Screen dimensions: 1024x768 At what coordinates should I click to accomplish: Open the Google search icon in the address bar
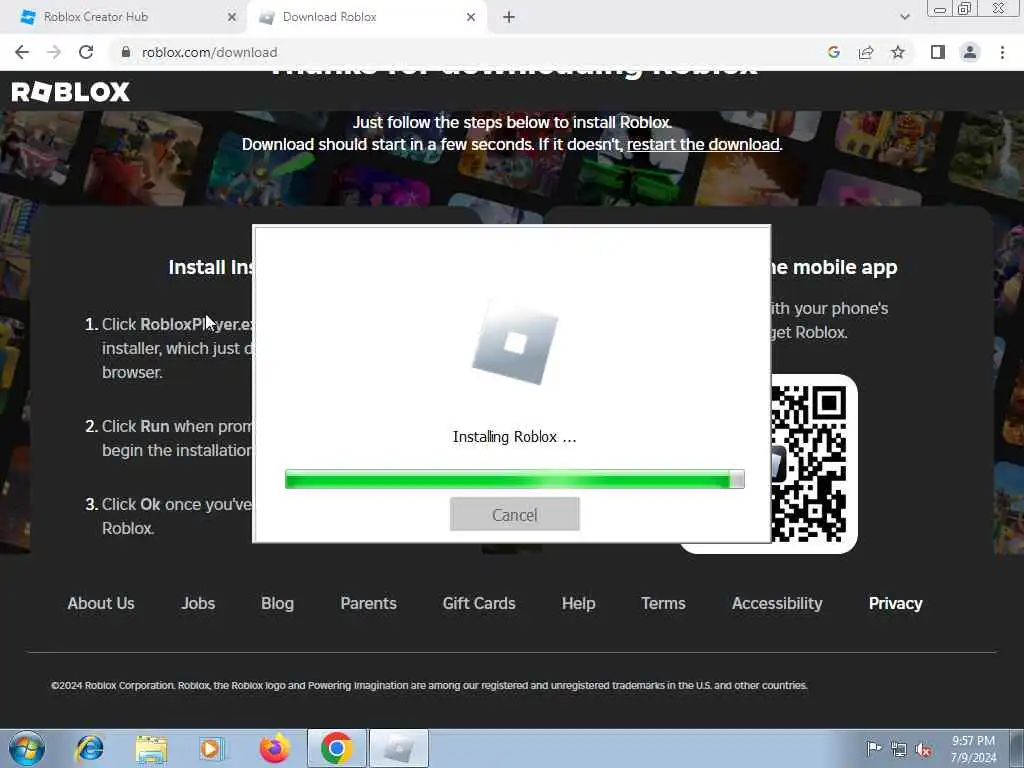point(833,52)
